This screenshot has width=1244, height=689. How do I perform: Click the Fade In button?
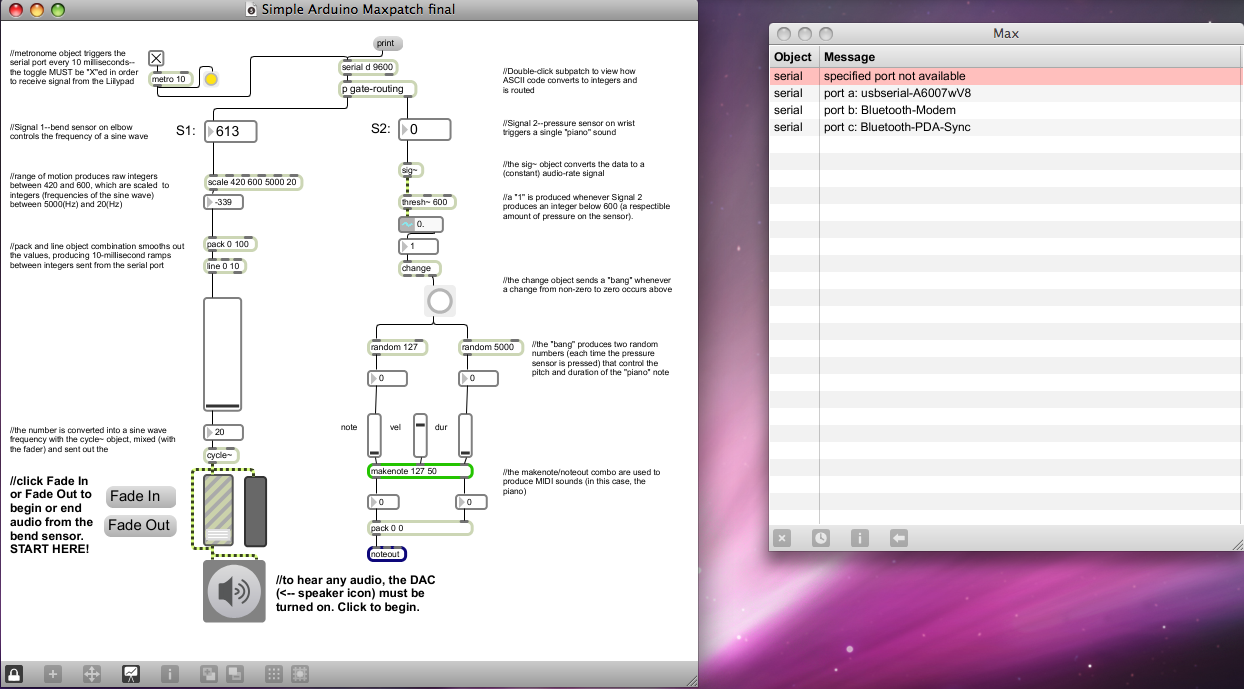[x=139, y=496]
